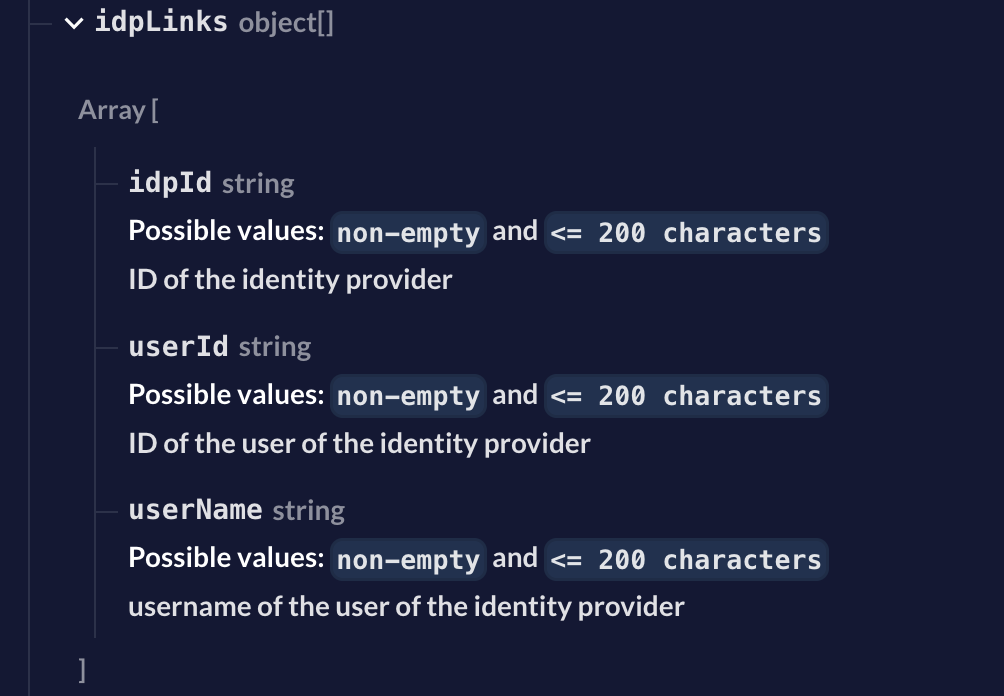Click string type beside userId
1004x696 pixels.
point(275,347)
